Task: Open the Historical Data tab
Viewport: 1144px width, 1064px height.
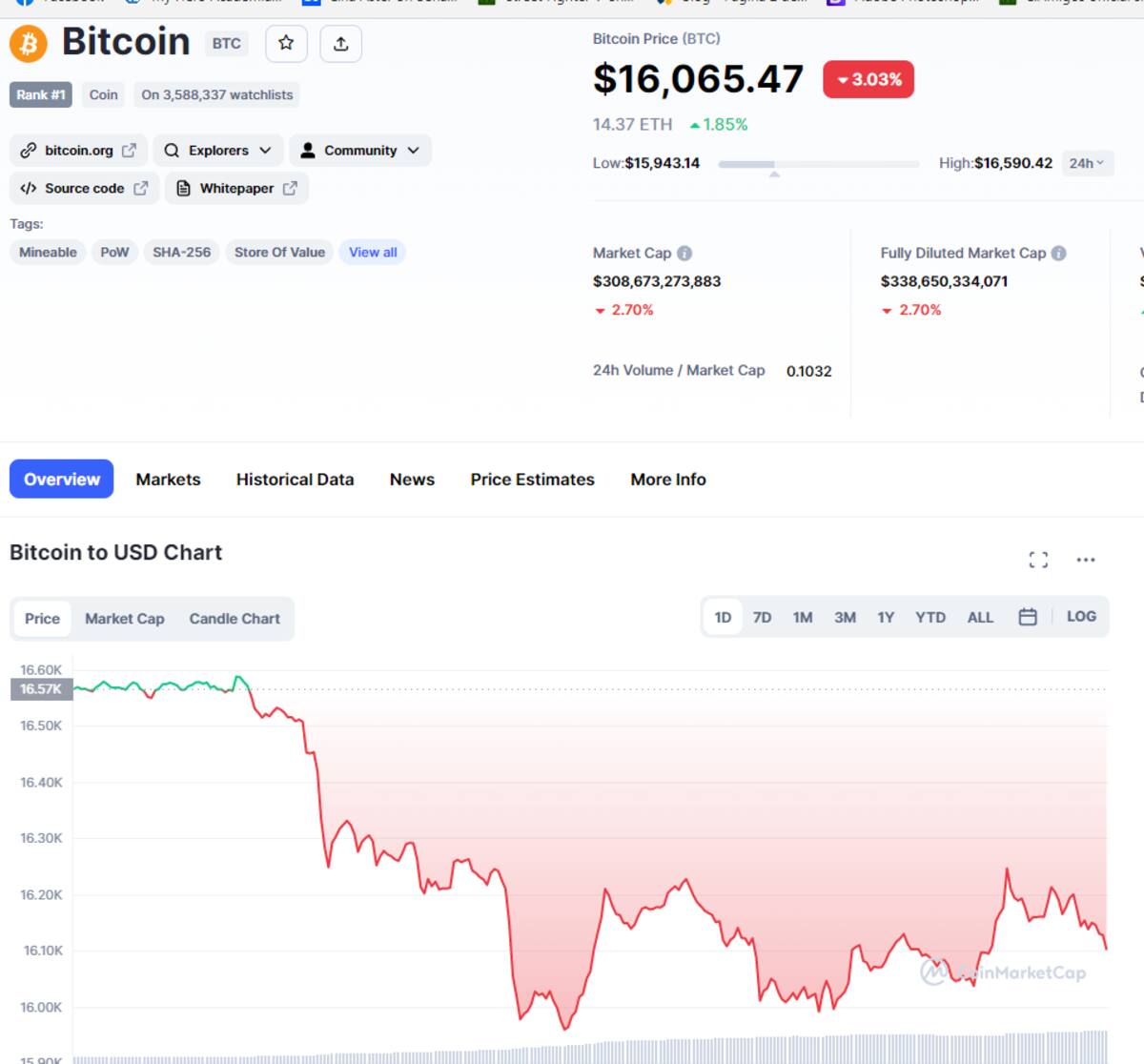Action: tap(295, 480)
